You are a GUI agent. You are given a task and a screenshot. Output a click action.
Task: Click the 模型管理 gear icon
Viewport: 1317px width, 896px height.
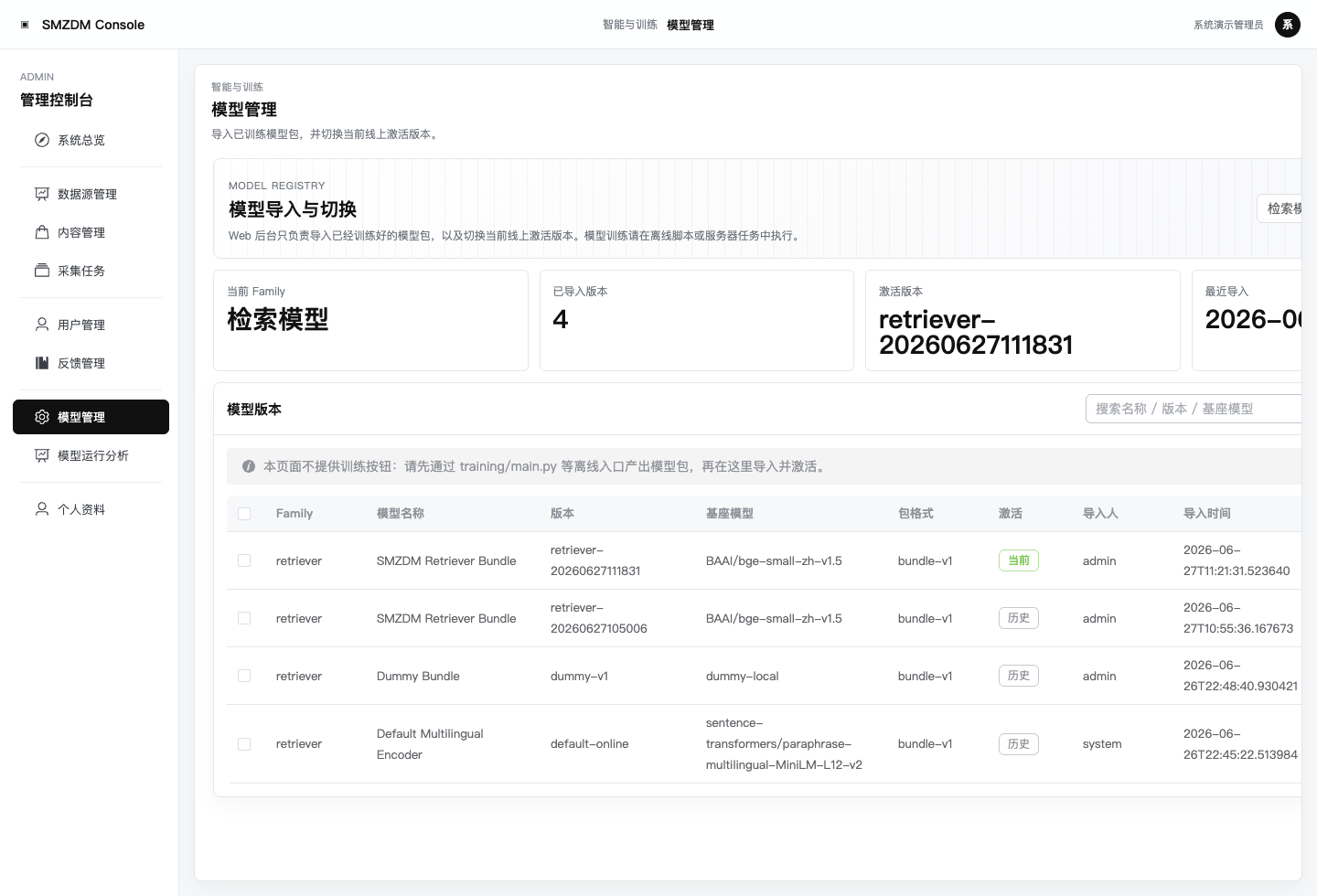click(x=42, y=417)
